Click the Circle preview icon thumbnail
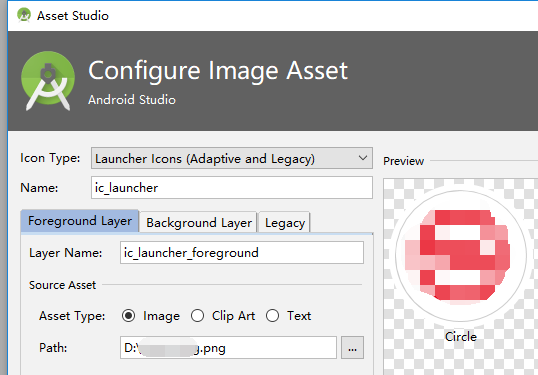Image resolution: width=538 pixels, height=375 pixels. point(461,256)
